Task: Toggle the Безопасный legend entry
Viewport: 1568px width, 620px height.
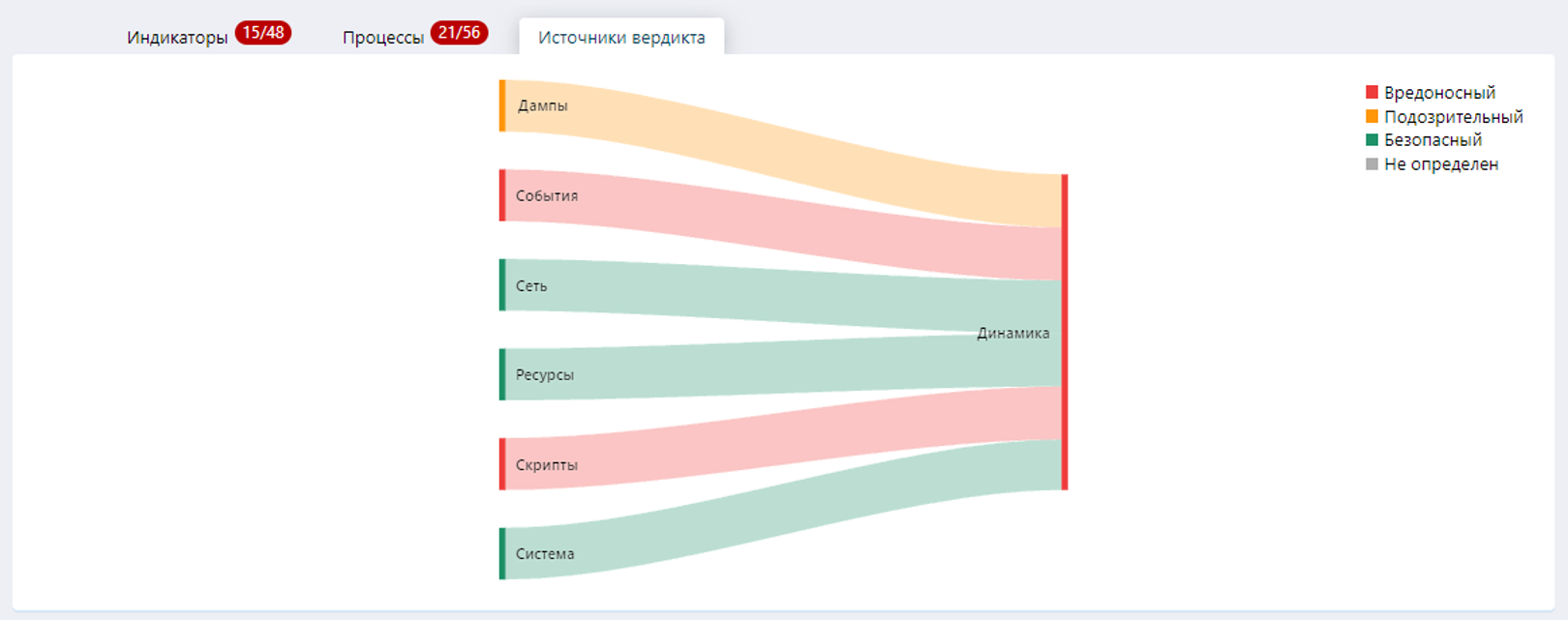Action: 1432,140
